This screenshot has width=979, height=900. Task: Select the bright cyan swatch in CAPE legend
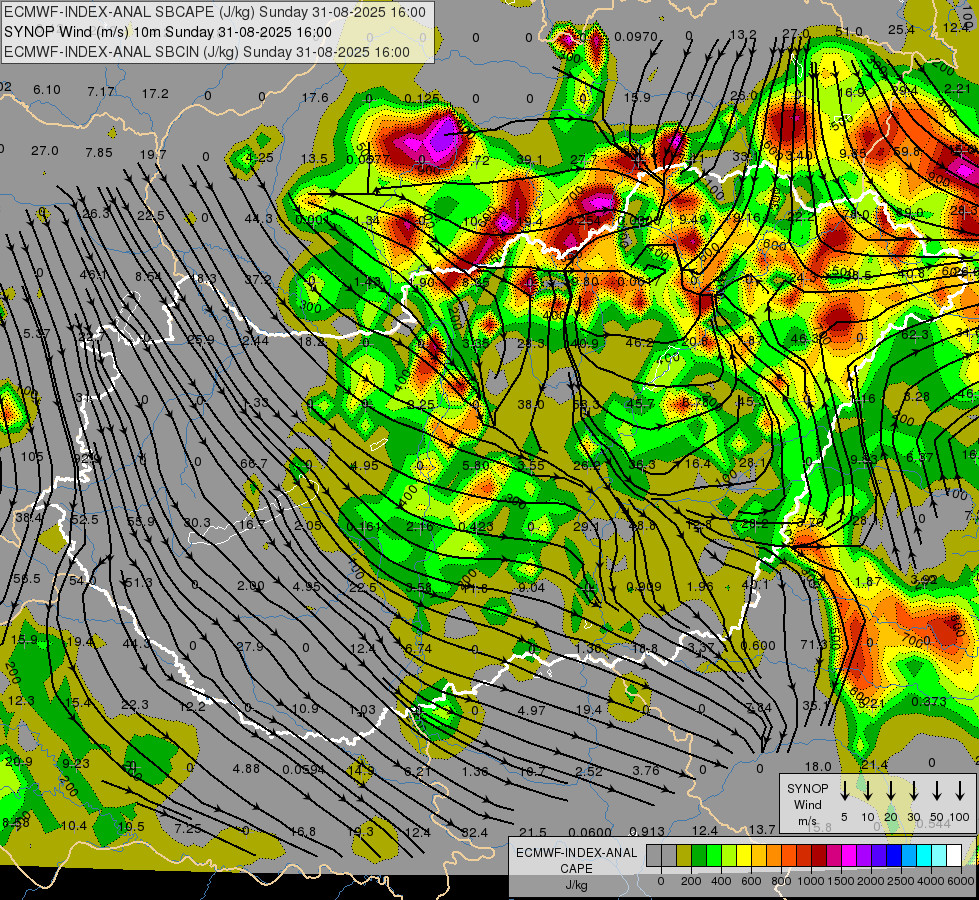point(924,856)
